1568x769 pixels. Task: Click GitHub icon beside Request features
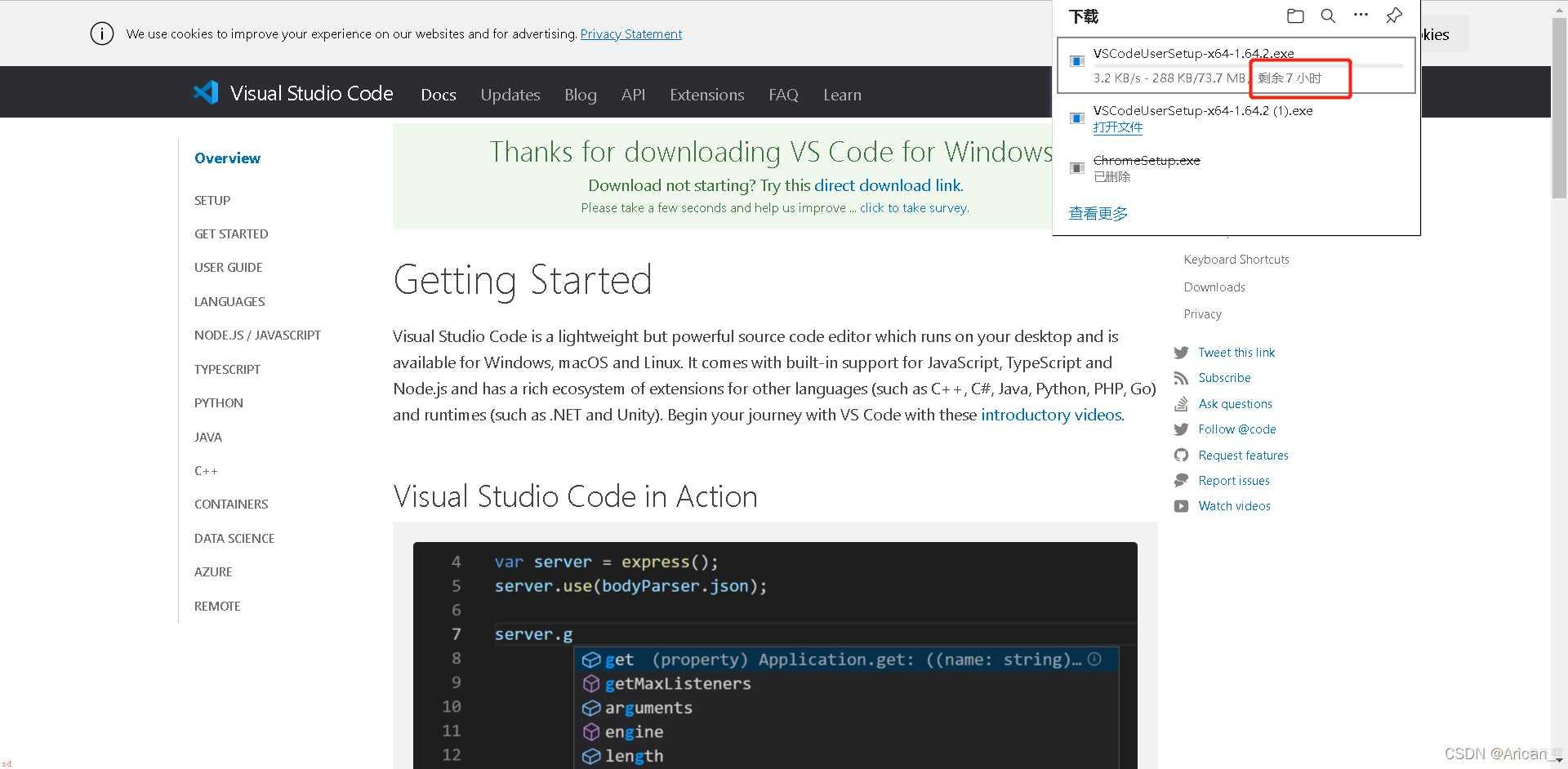pos(1181,456)
